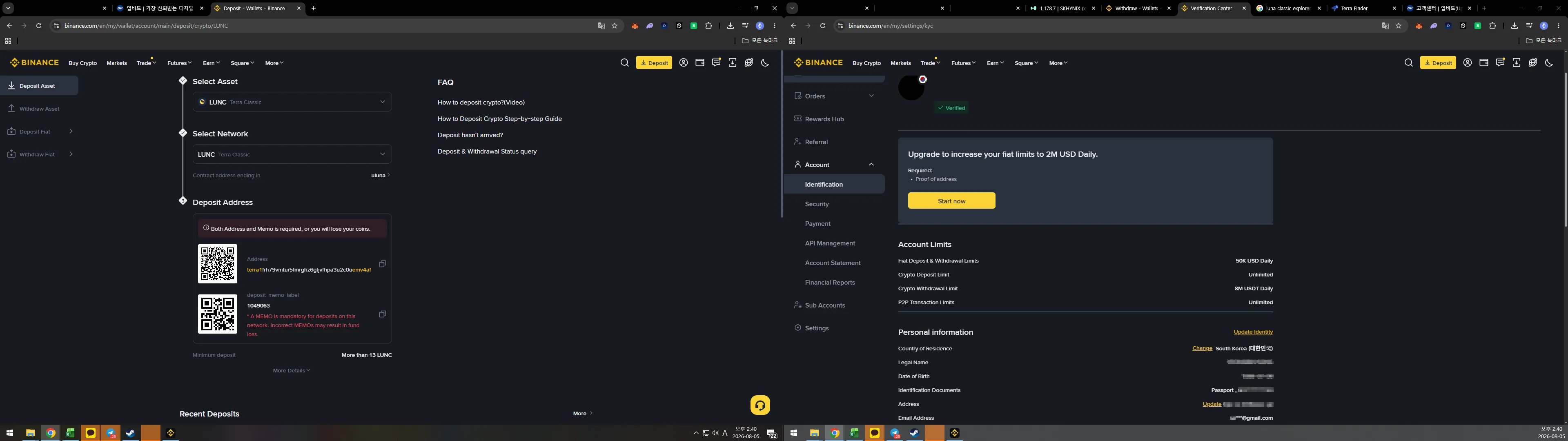Open chat messages icon in left window
This screenshot has width=1568, height=441.
[717, 63]
